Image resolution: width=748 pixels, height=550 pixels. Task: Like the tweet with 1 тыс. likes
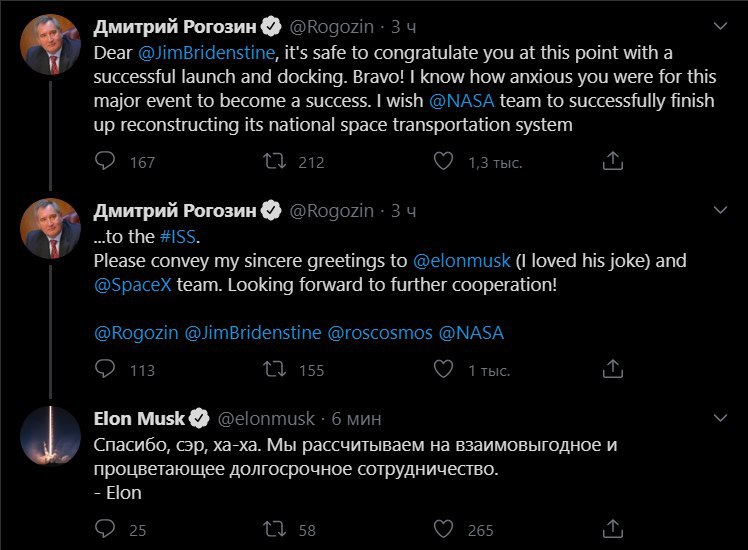(443, 369)
